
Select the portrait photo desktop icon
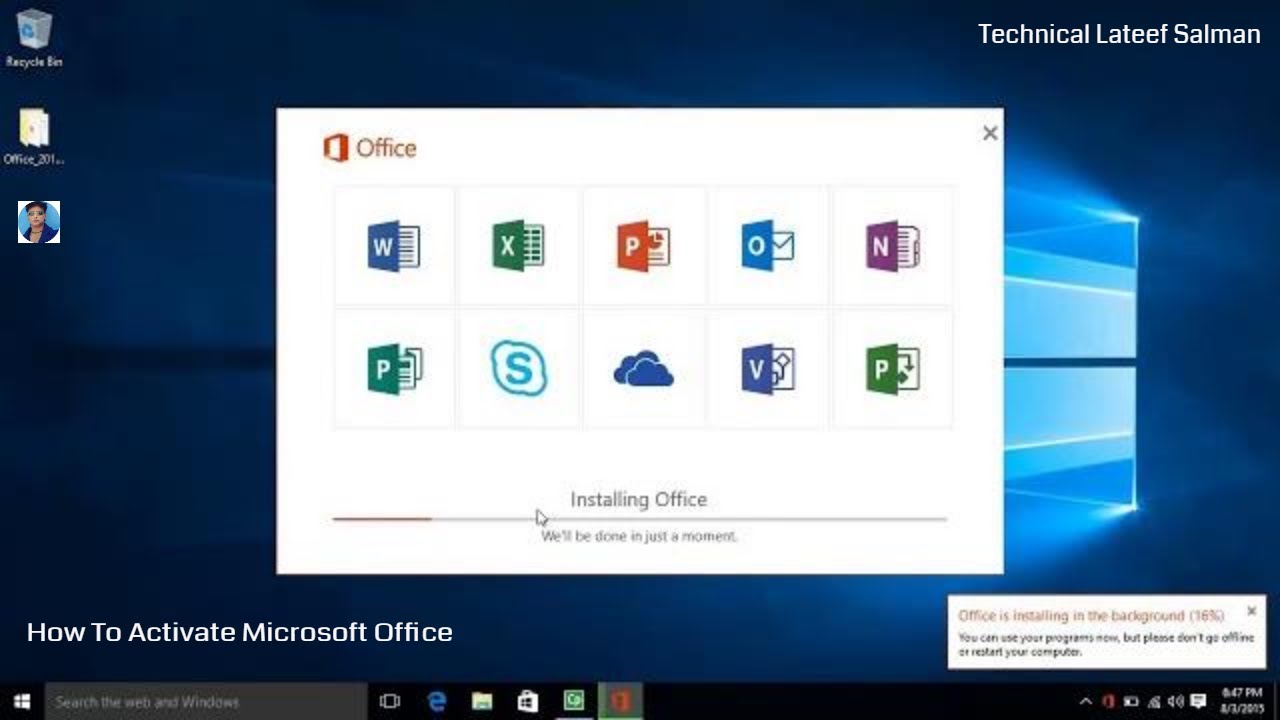[39, 222]
